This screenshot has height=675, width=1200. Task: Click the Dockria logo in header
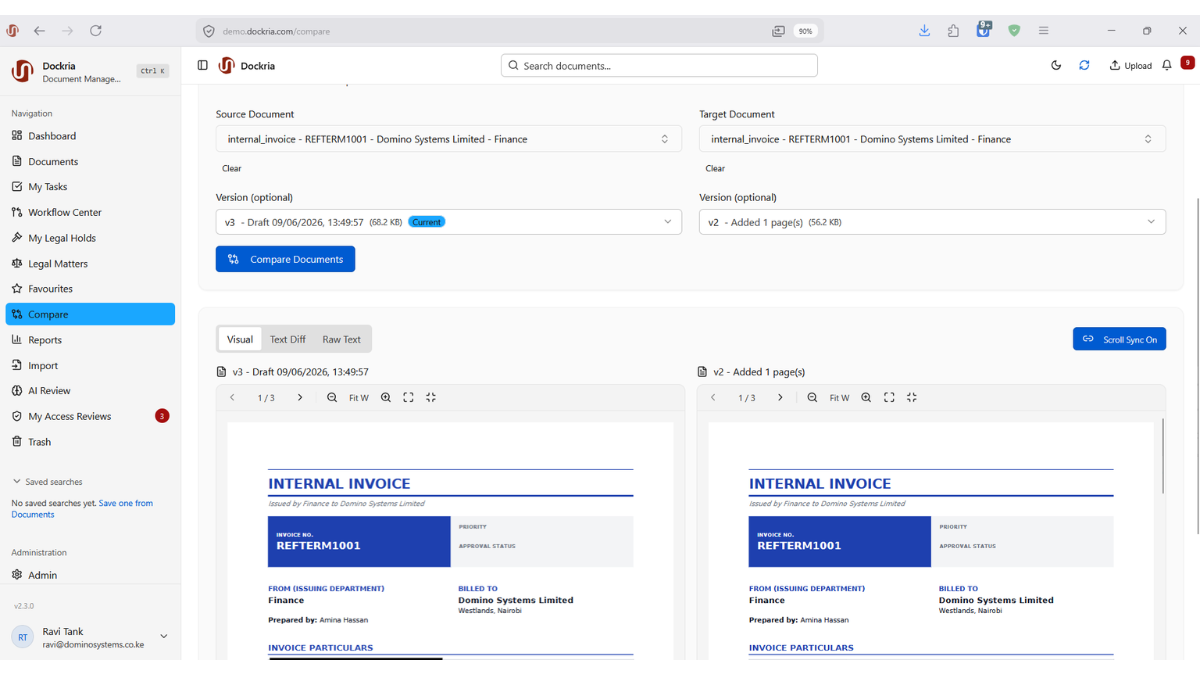coord(226,65)
